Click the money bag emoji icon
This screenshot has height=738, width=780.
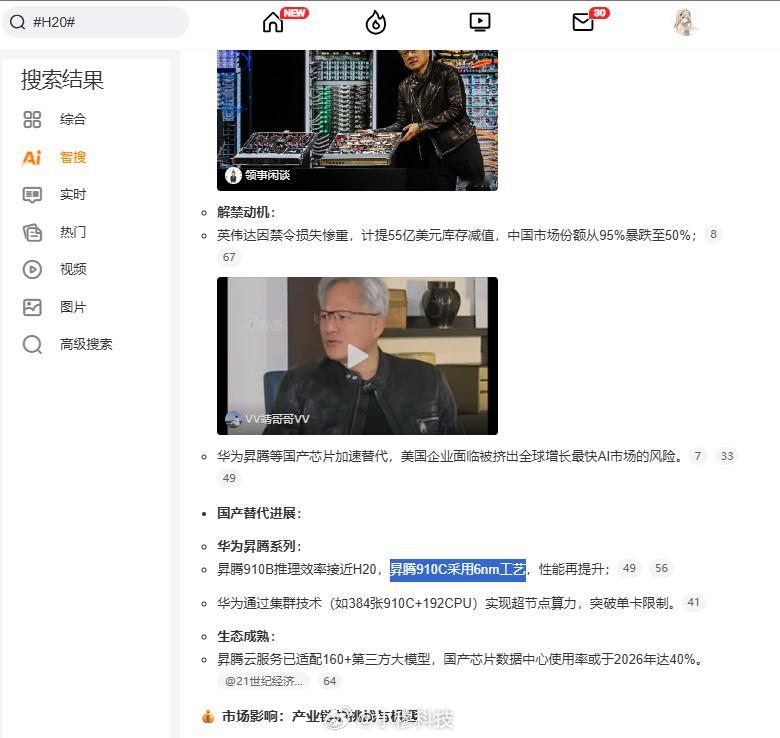(208, 717)
